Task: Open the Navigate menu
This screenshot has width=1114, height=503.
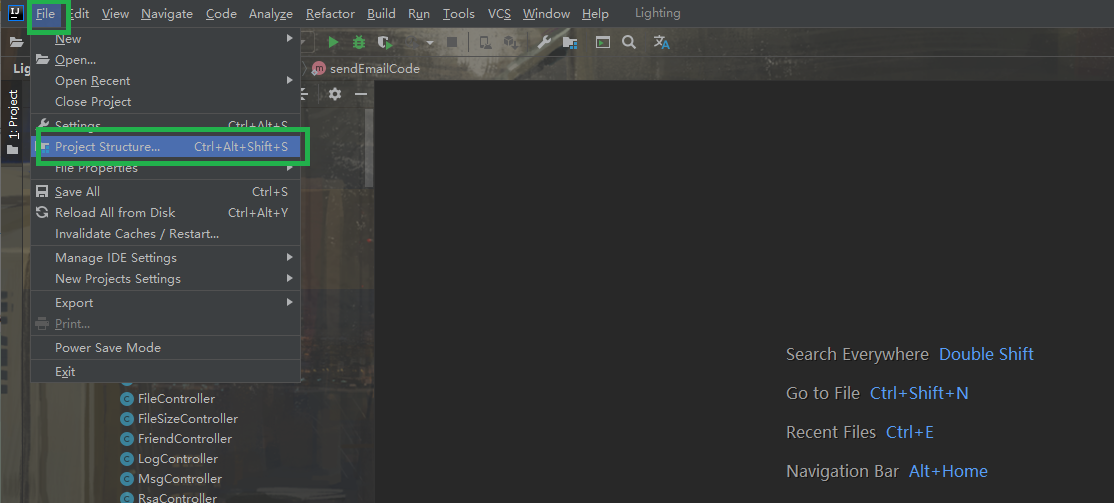Action: tap(166, 13)
